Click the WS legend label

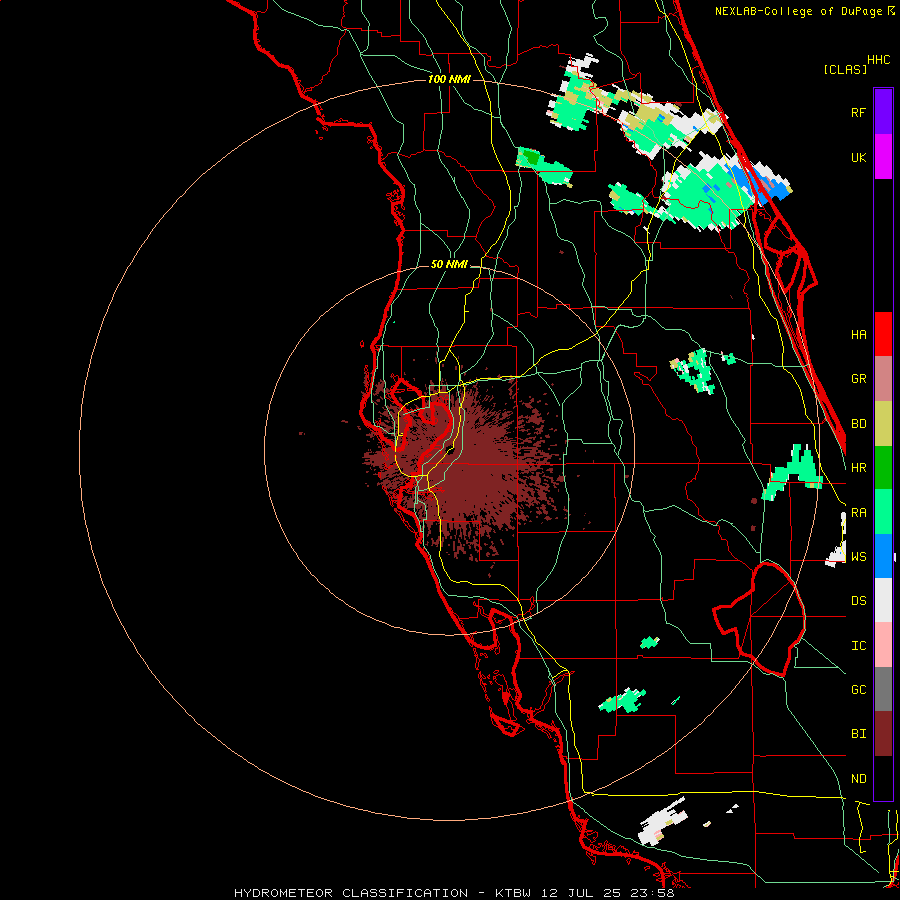pos(858,557)
